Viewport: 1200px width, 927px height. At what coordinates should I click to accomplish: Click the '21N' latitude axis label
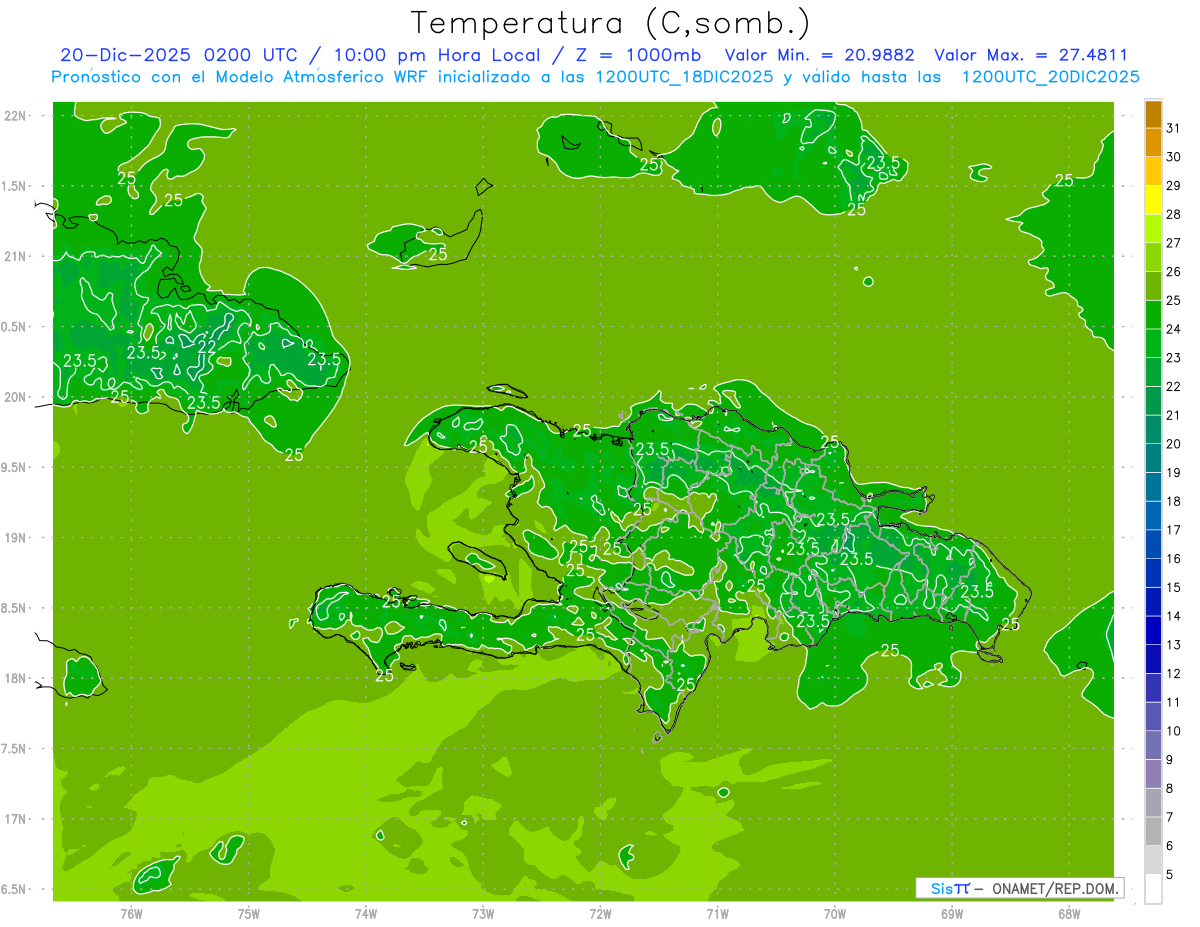click(x=16, y=257)
